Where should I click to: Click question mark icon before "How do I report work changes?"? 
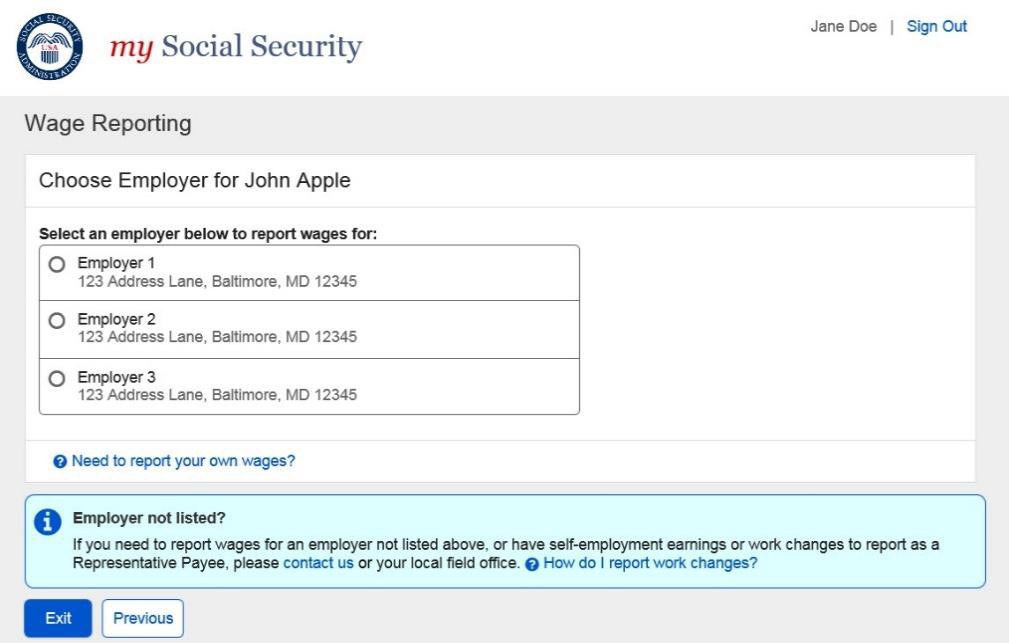pyautogui.click(x=533, y=564)
